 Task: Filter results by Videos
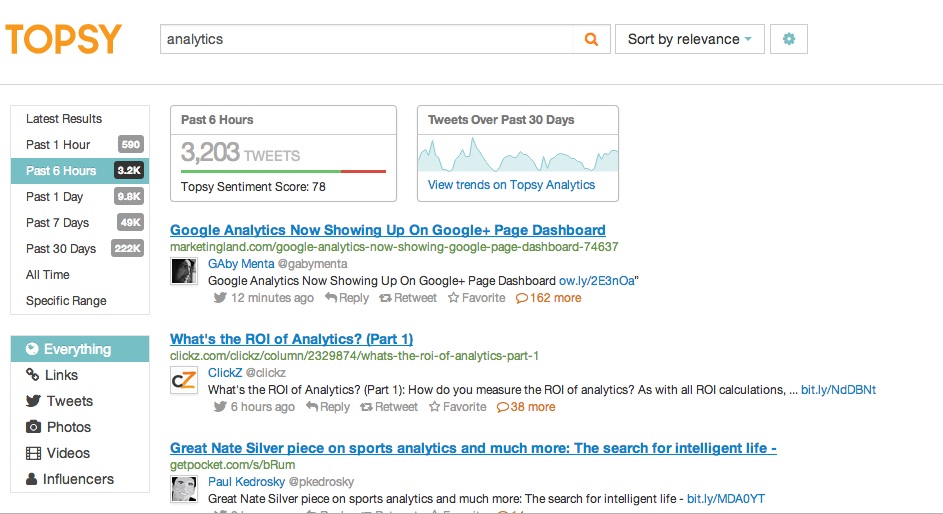coord(80,453)
